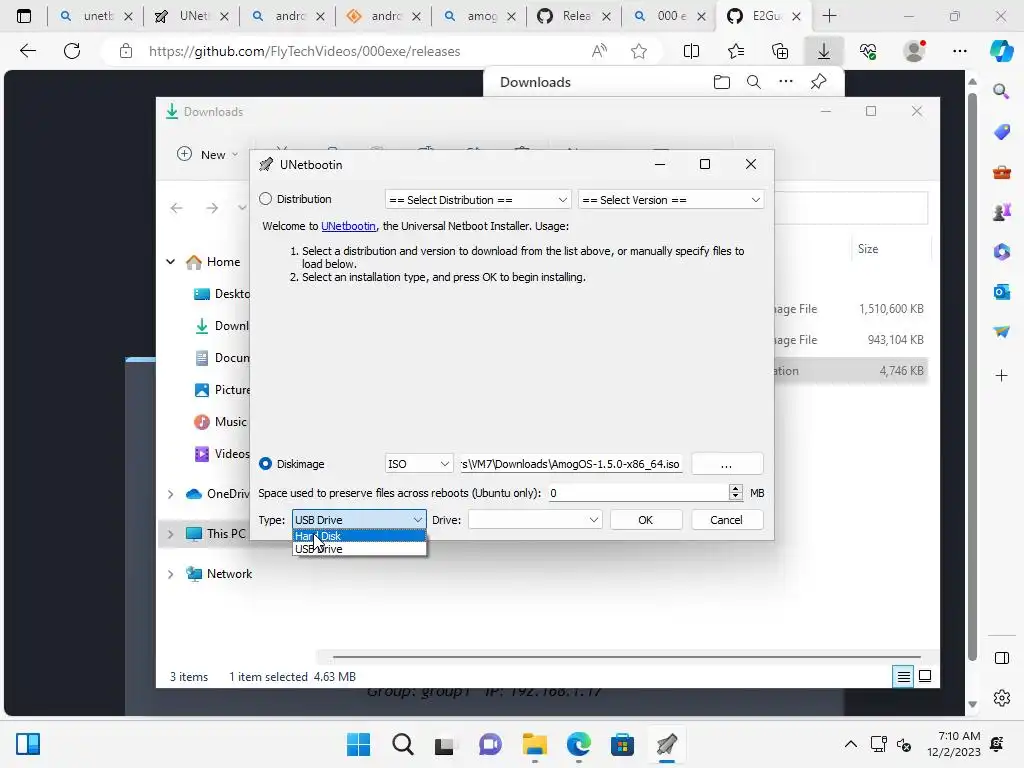The height and width of the screenshot is (768, 1024).
Task: Choose USB Drive in the open list
Action: coord(359,549)
